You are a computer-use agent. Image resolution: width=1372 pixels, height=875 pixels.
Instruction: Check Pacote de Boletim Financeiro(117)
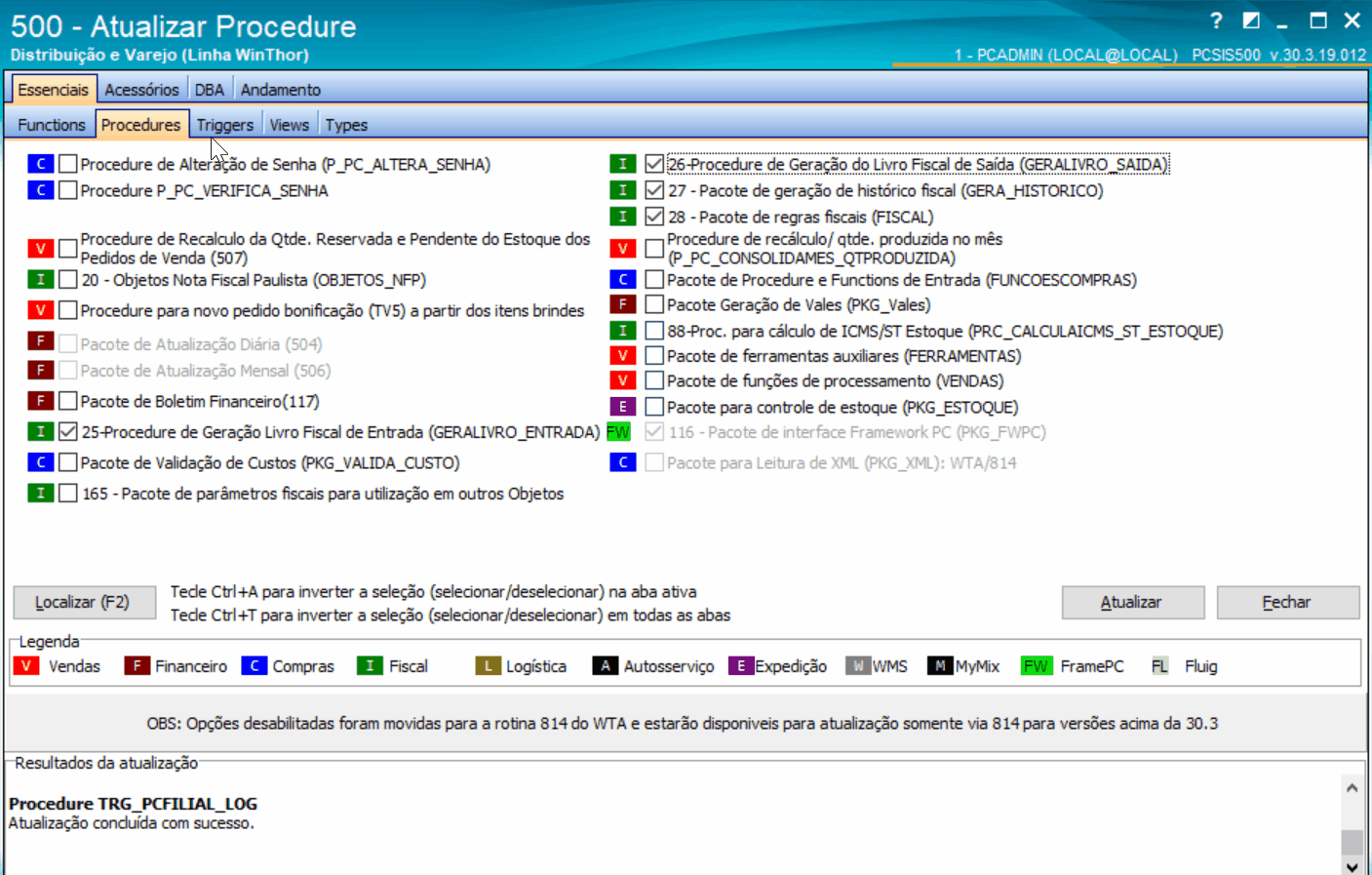67,401
